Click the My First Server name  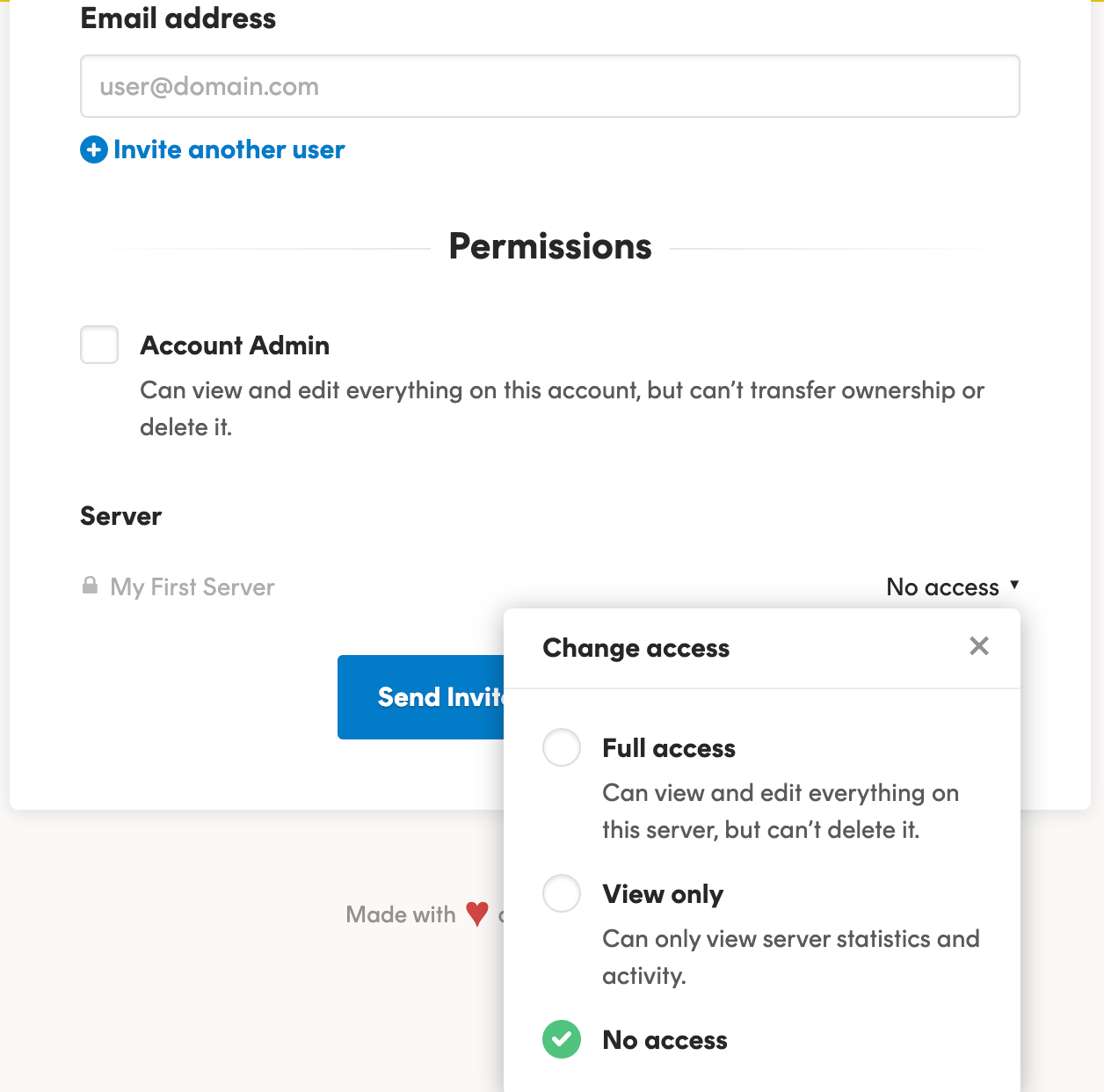click(x=192, y=587)
